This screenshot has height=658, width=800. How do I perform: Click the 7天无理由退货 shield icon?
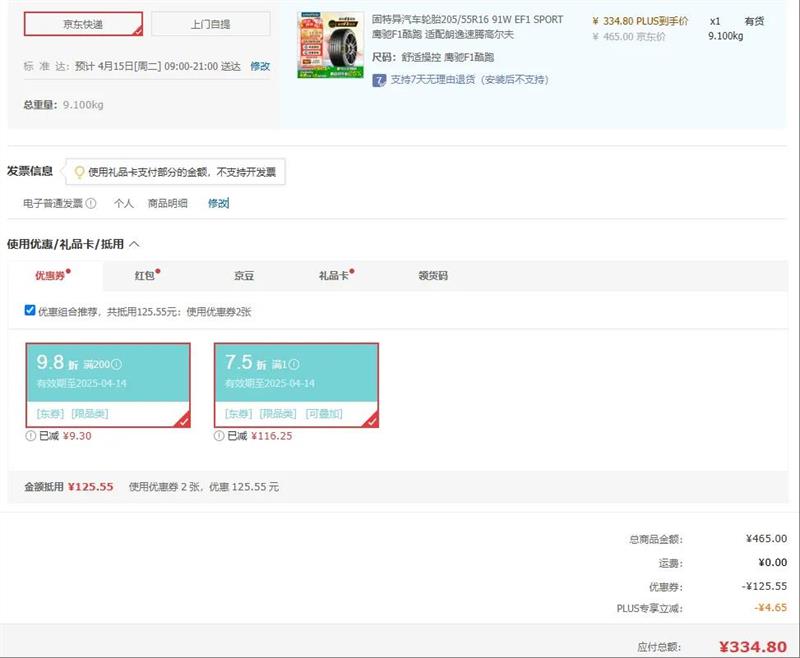(379, 79)
